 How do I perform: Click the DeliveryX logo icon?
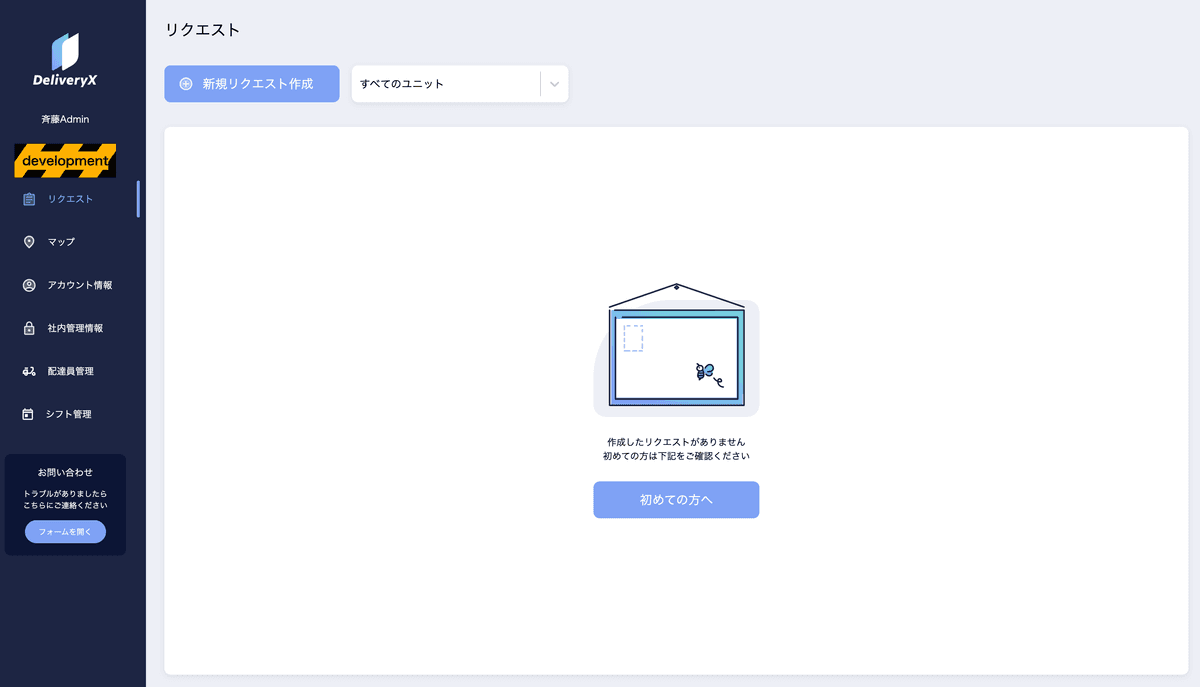point(65,51)
